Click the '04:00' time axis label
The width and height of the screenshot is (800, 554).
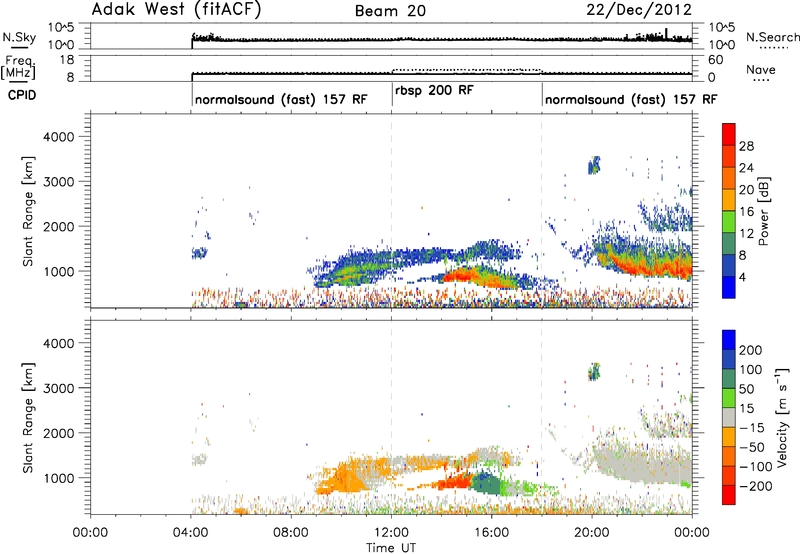(191, 533)
